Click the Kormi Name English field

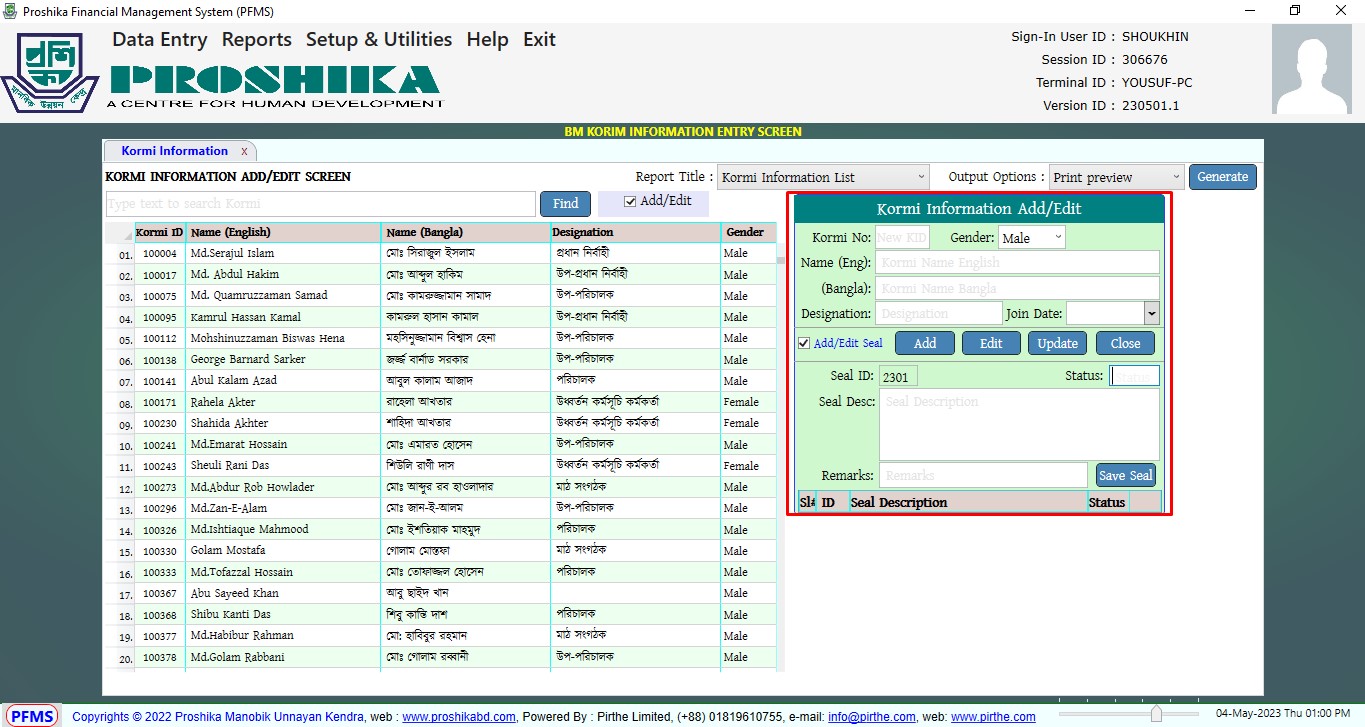pyautogui.click(x=1017, y=262)
